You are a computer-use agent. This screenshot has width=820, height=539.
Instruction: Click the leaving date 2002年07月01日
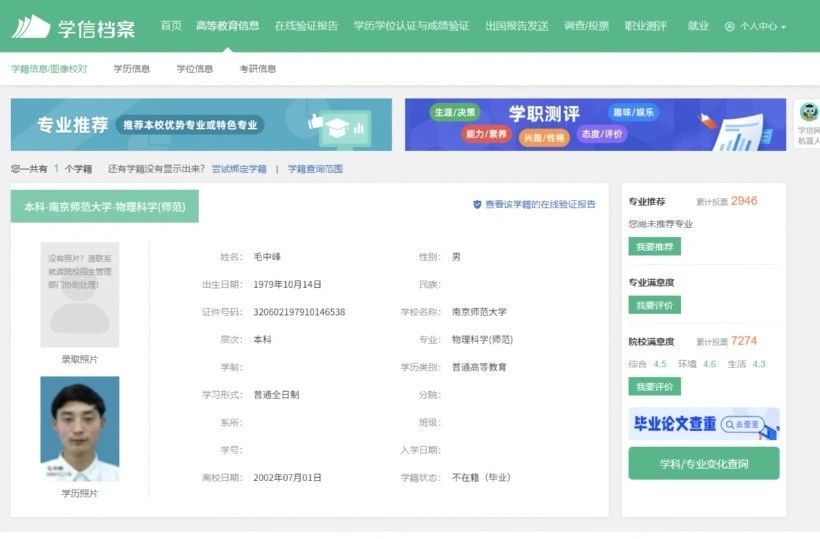pos(287,477)
